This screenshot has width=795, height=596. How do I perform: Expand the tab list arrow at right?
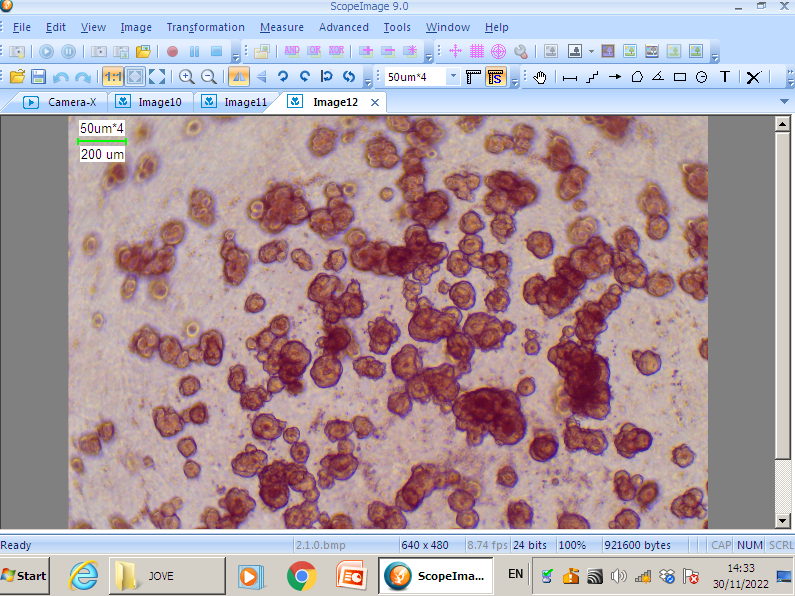tap(784, 102)
